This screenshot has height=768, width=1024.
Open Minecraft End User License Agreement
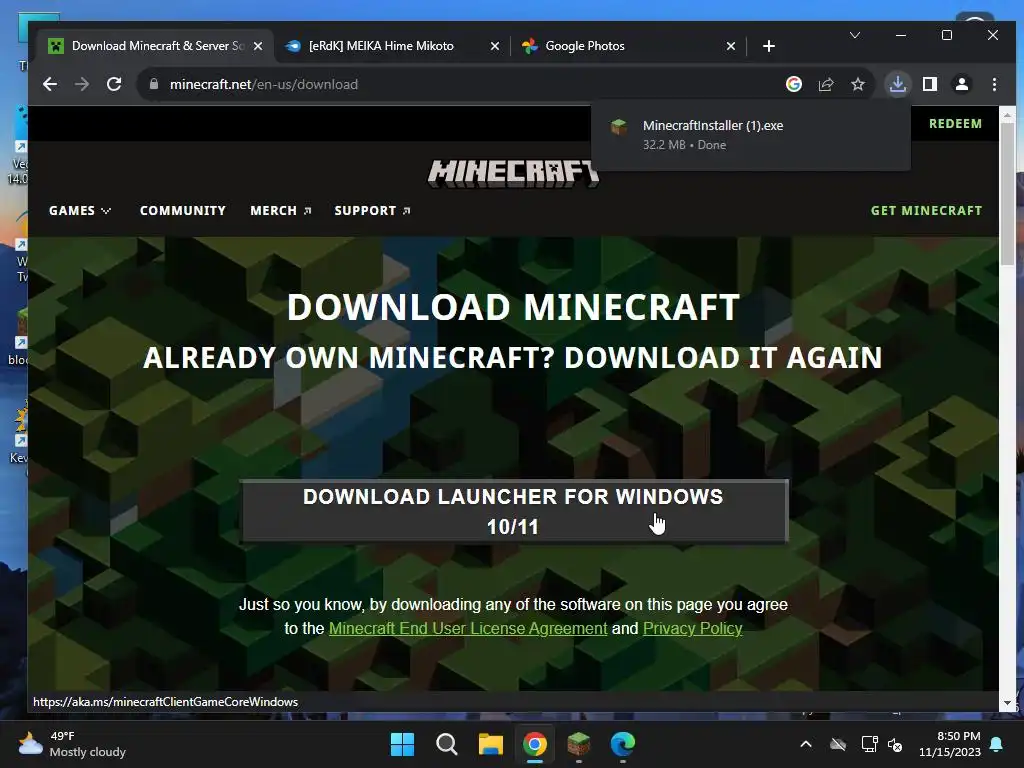(x=468, y=628)
